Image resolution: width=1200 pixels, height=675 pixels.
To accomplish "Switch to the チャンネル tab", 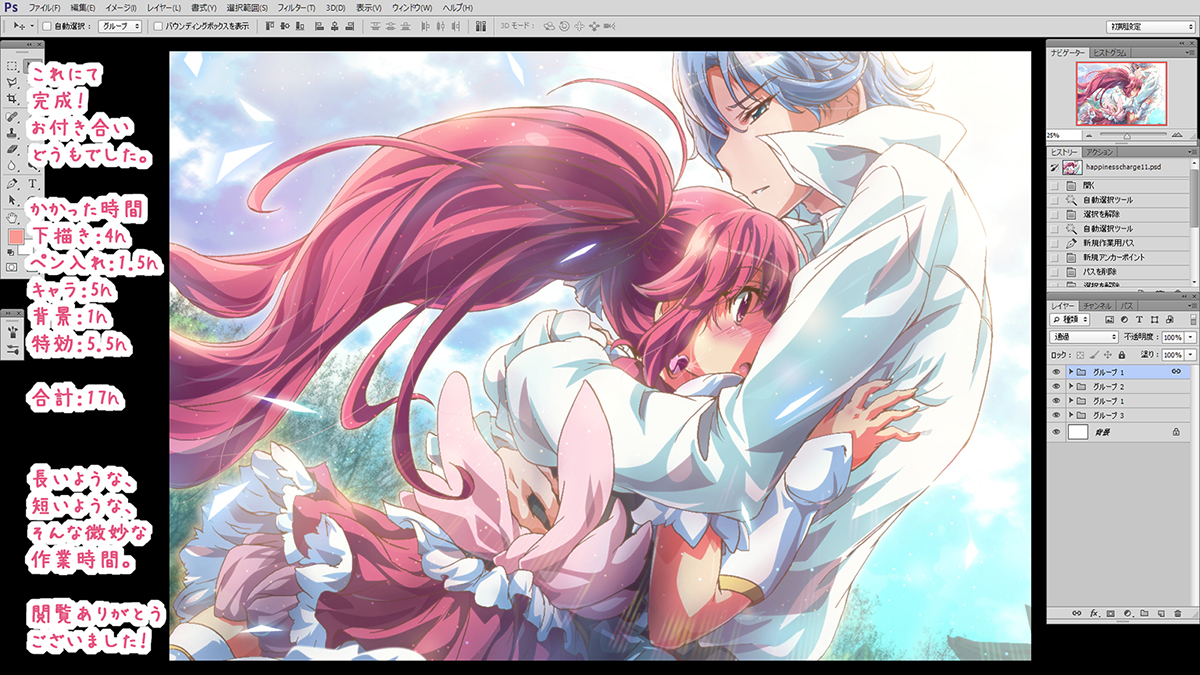I will click(x=1097, y=305).
